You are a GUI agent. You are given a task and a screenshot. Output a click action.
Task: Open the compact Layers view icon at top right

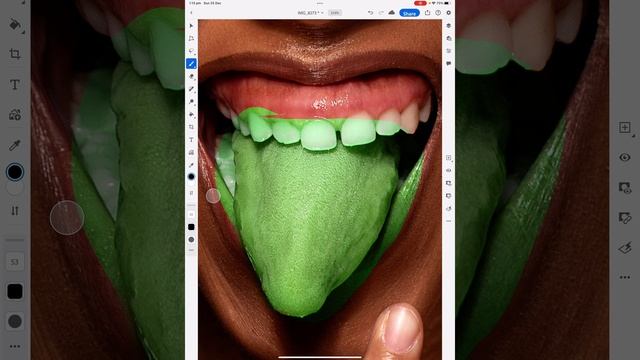(x=449, y=26)
